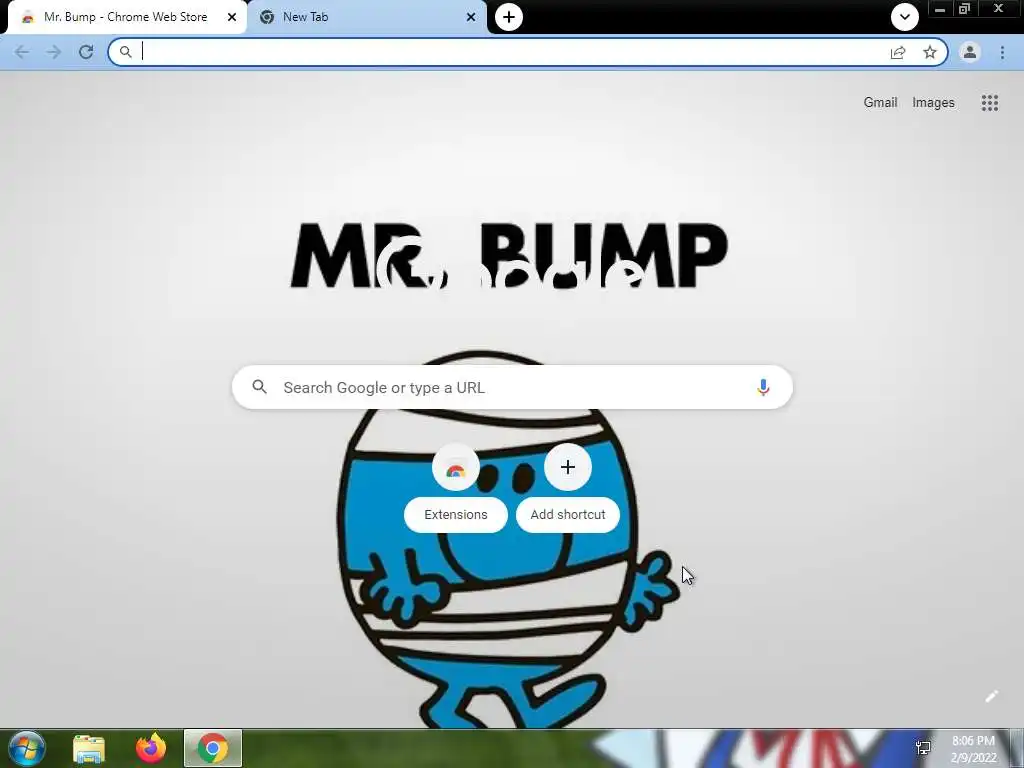
Task: Click the address bar field
Action: tap(528, 52)
